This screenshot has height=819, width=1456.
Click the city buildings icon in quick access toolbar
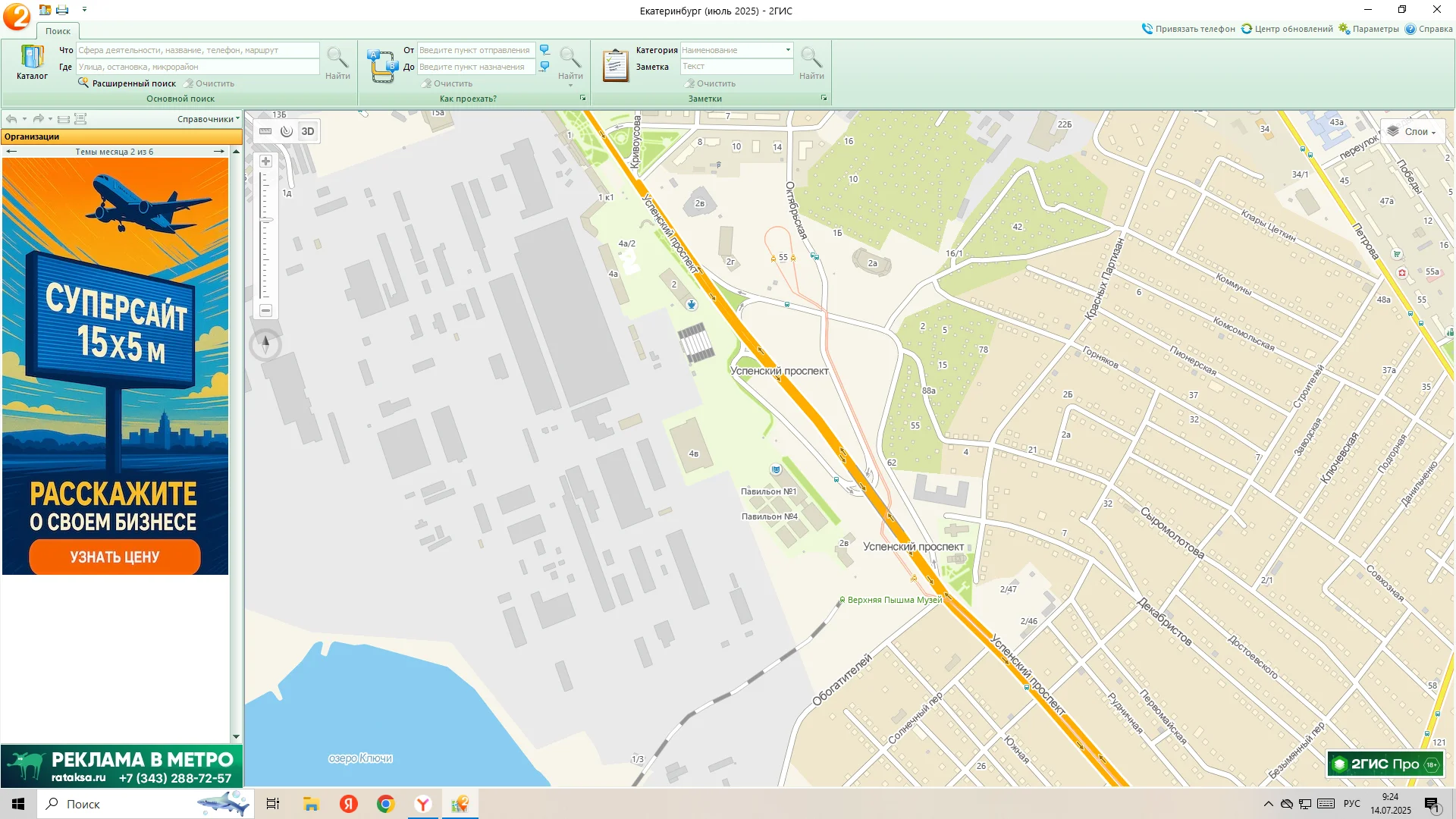click(x=45, y=10)
